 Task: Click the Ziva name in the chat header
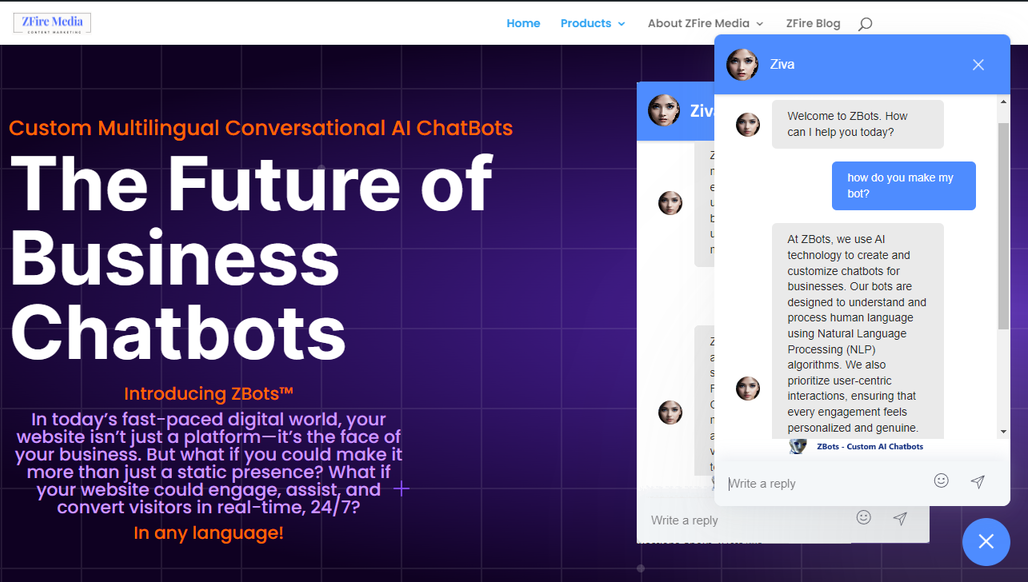(x=782, y=64)
